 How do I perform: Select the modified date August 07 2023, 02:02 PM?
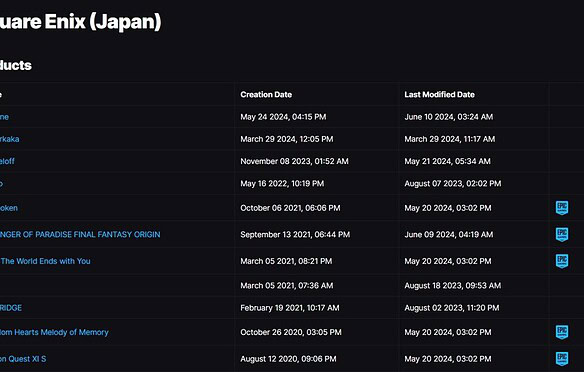pyautogui.click(x=453, y=184)
